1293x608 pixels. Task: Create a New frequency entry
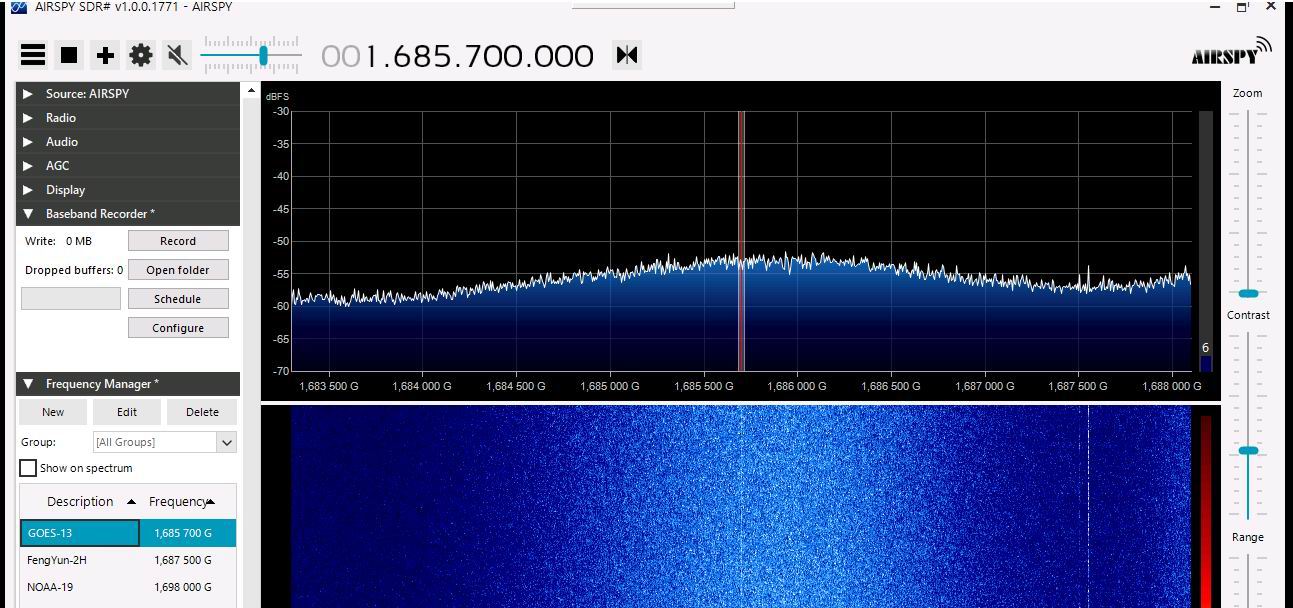(x=53, y=412)
